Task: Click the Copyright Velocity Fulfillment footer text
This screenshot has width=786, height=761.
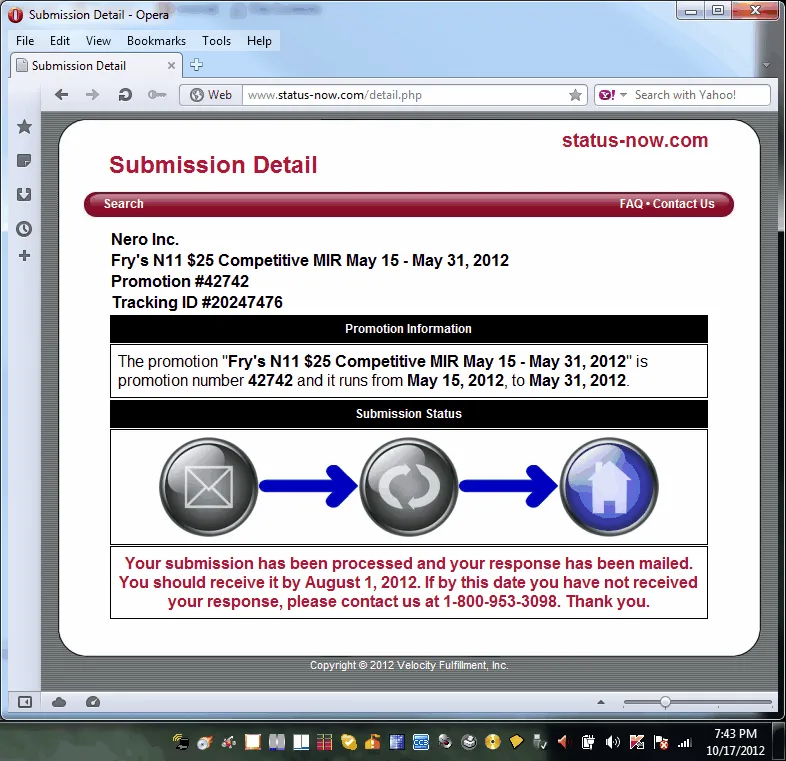Action: click(409, 665)
